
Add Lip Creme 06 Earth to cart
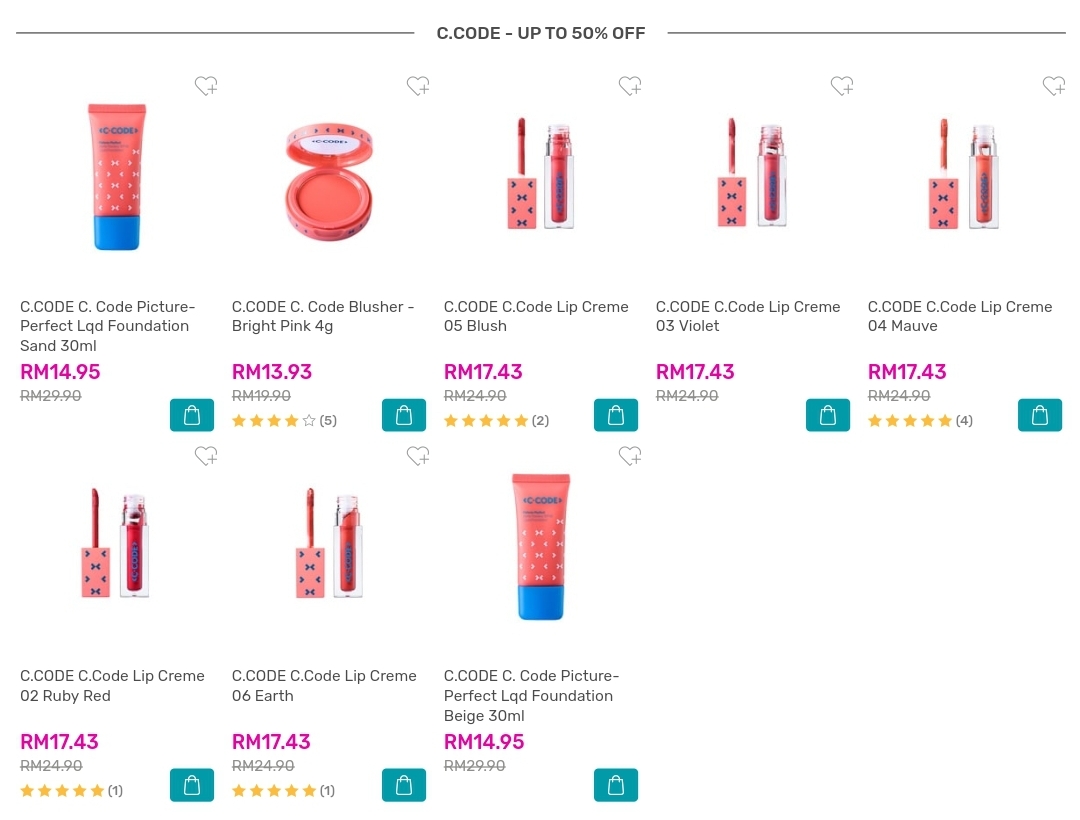(x=404, y=785)
